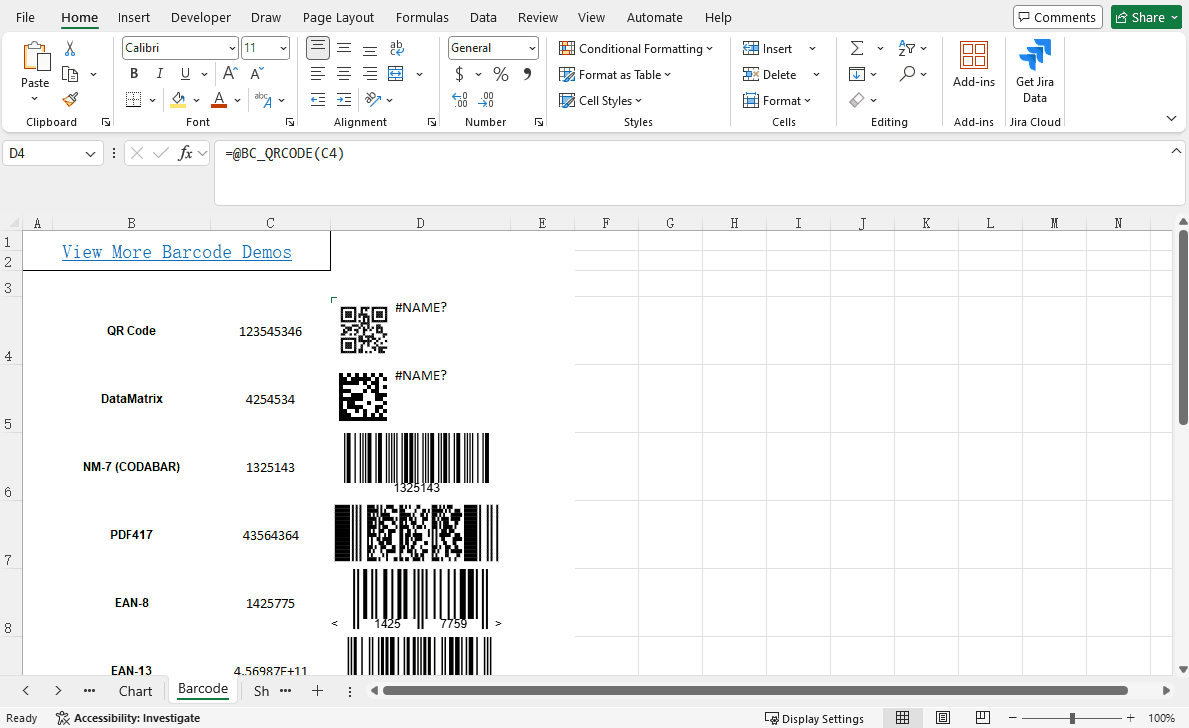Toggle Top Align
Image resolution: width=1189 pixels, height=728 pixels.
(318, 48)
